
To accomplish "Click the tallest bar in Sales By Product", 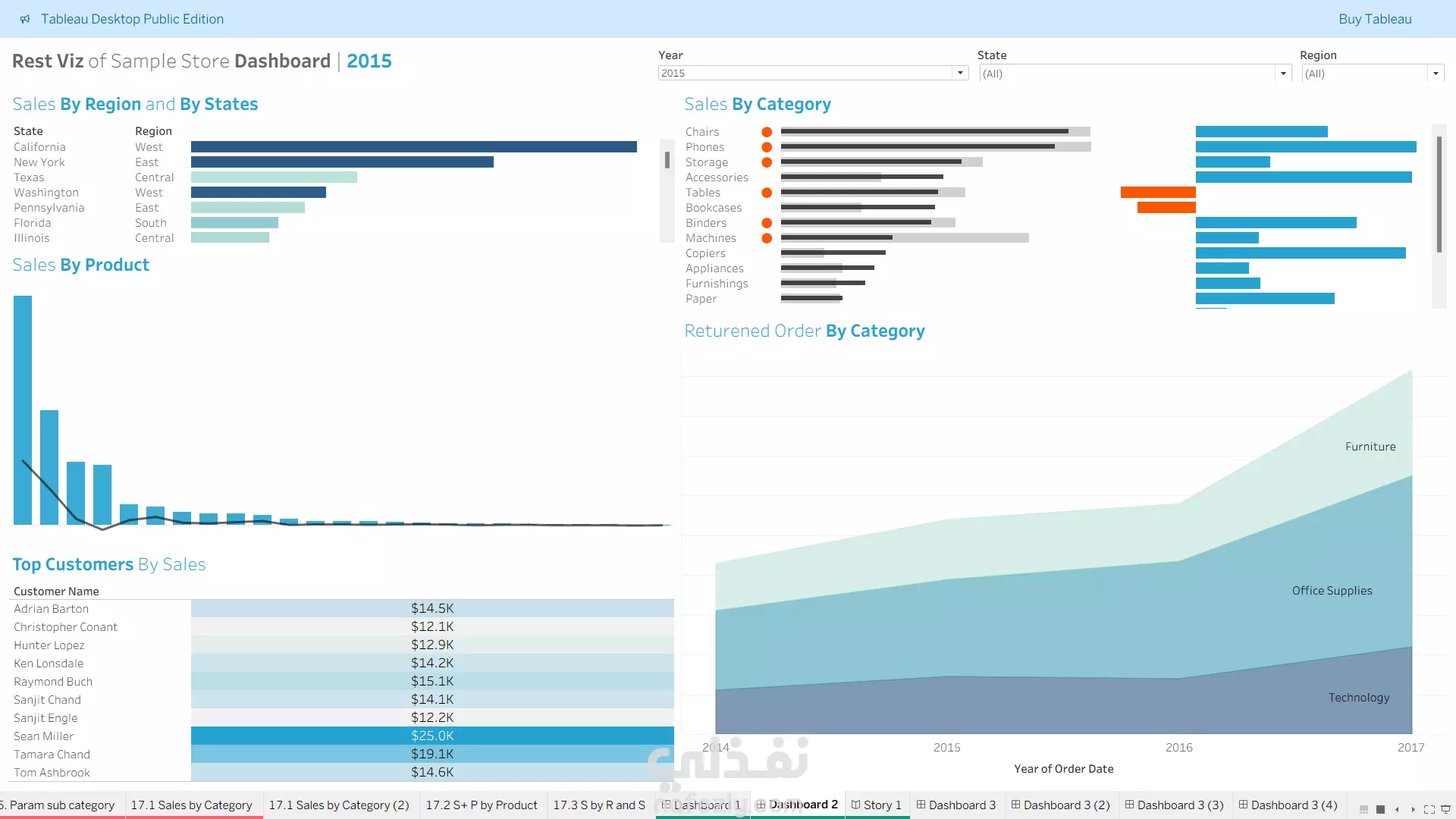I will point(23,409).
